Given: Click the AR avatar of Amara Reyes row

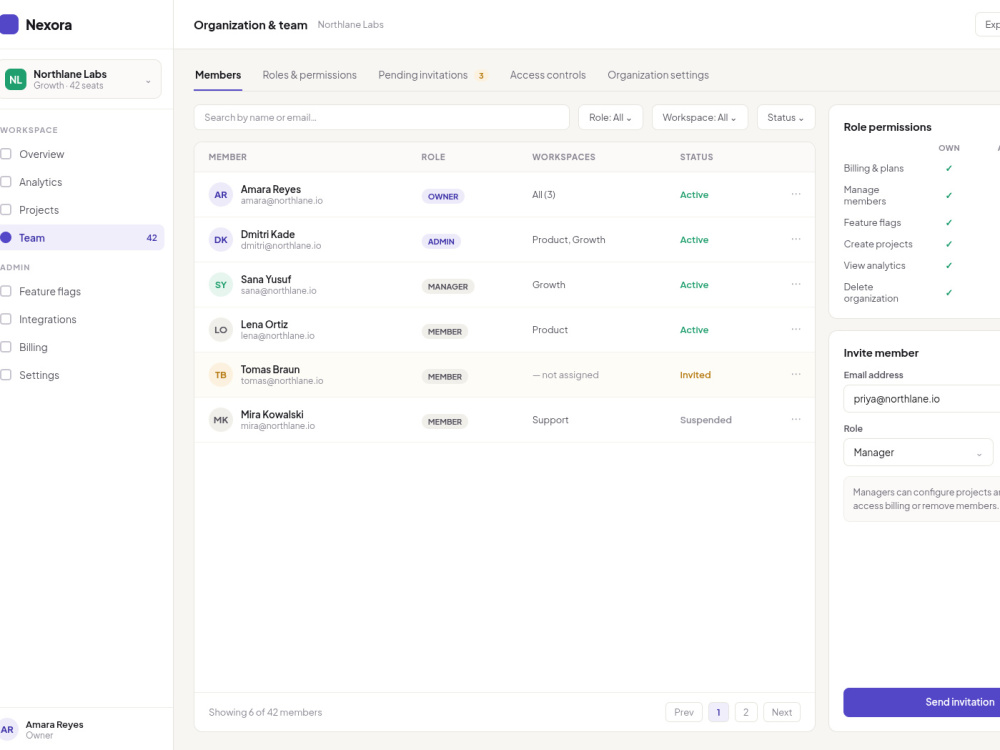Looking at the screenshot, I should [221, 195].
